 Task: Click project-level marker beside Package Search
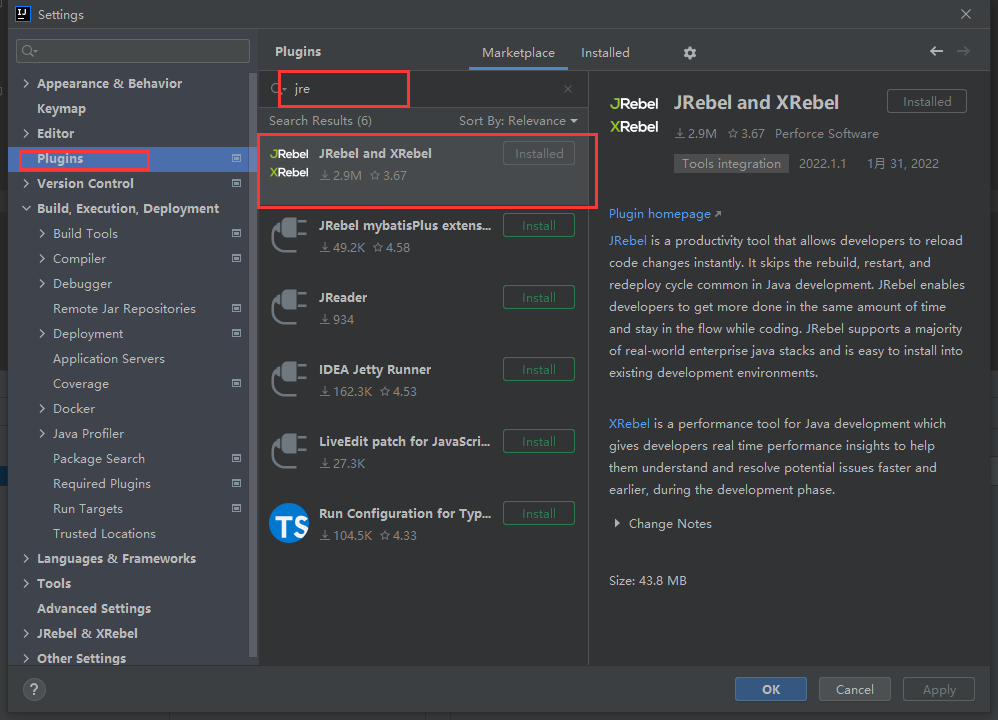coord(236,458)
